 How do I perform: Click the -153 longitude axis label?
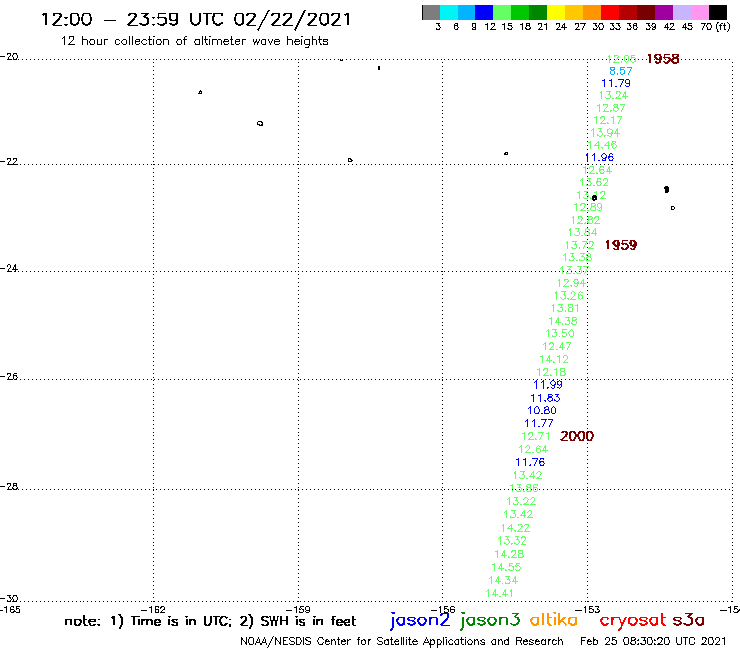tap(588, 610)
